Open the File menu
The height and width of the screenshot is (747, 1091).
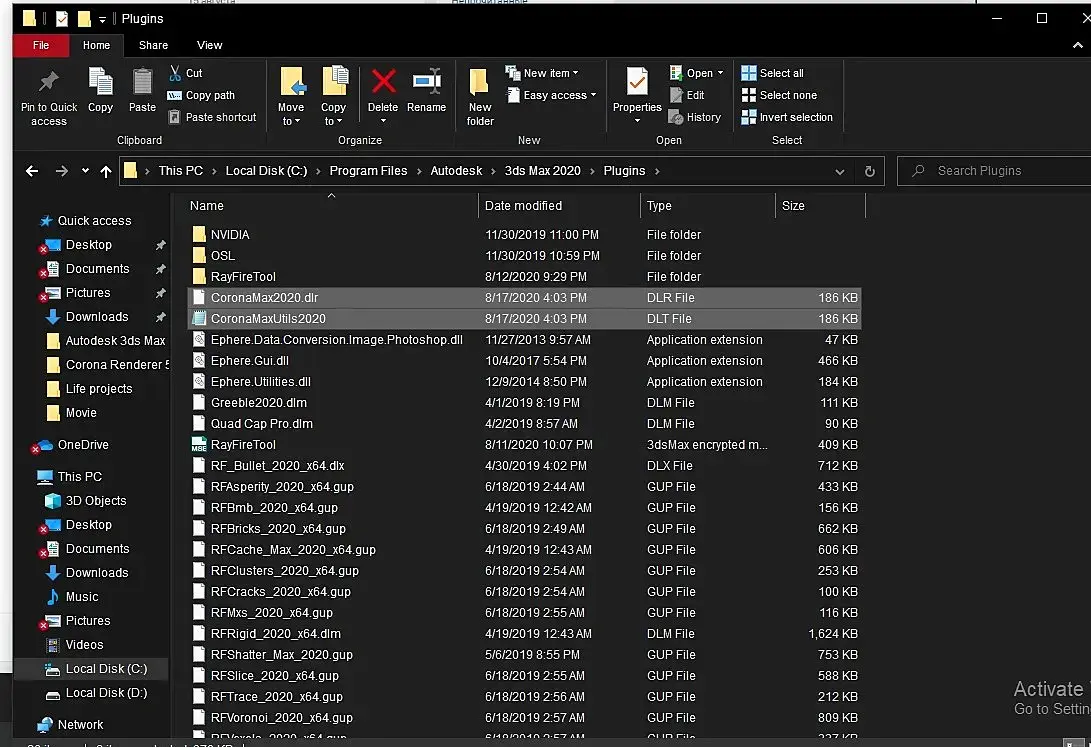point(41,45)
